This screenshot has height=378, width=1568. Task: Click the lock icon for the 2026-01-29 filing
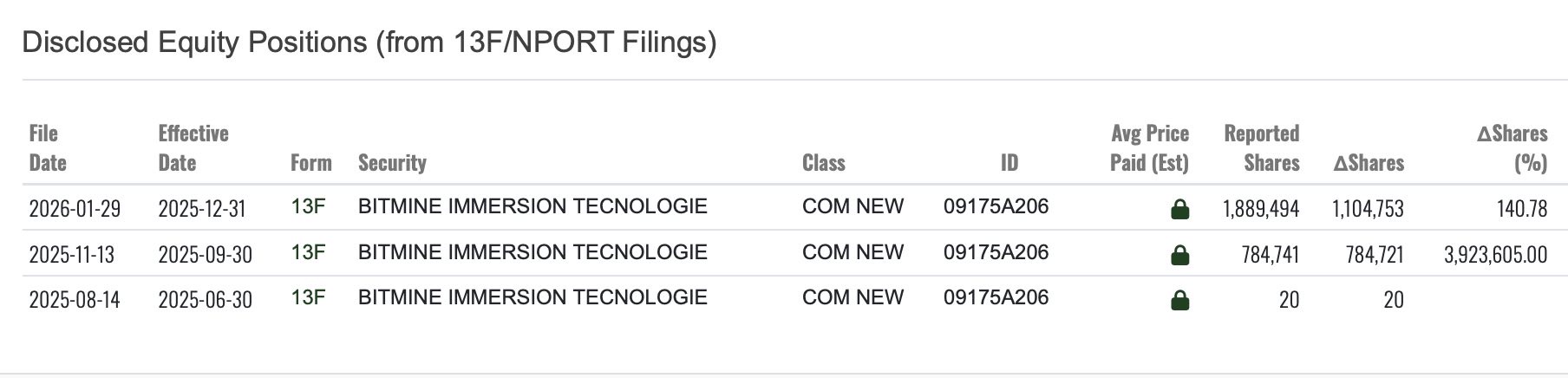click(x=1179, y=209)
